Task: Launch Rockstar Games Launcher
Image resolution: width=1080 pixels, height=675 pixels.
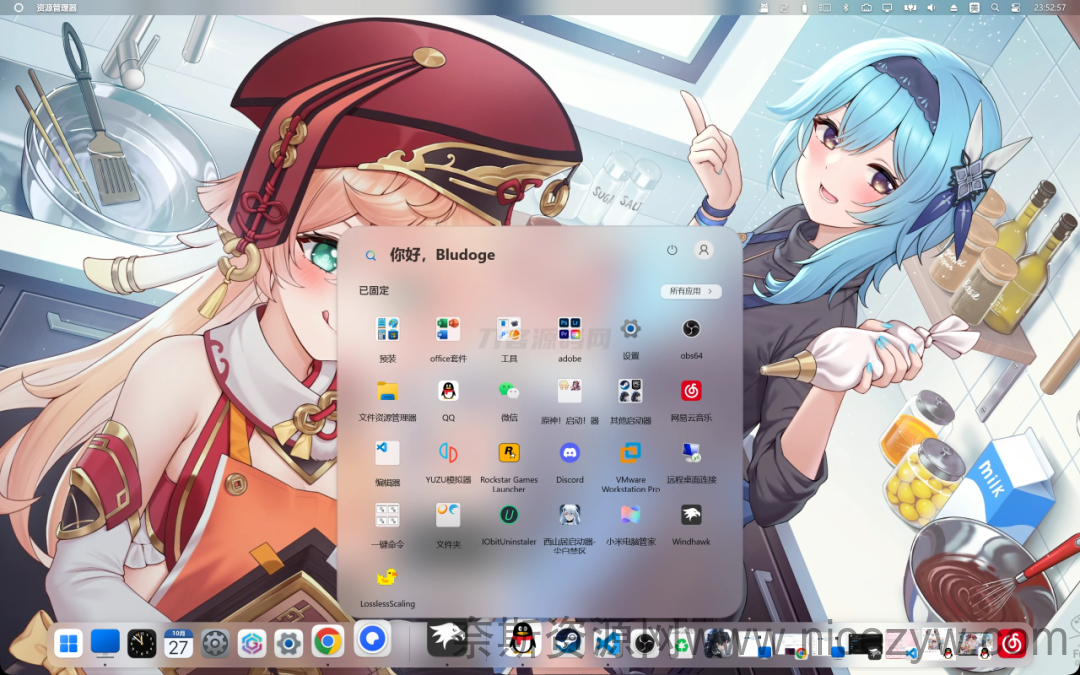Action: click(x=509, y=453)
